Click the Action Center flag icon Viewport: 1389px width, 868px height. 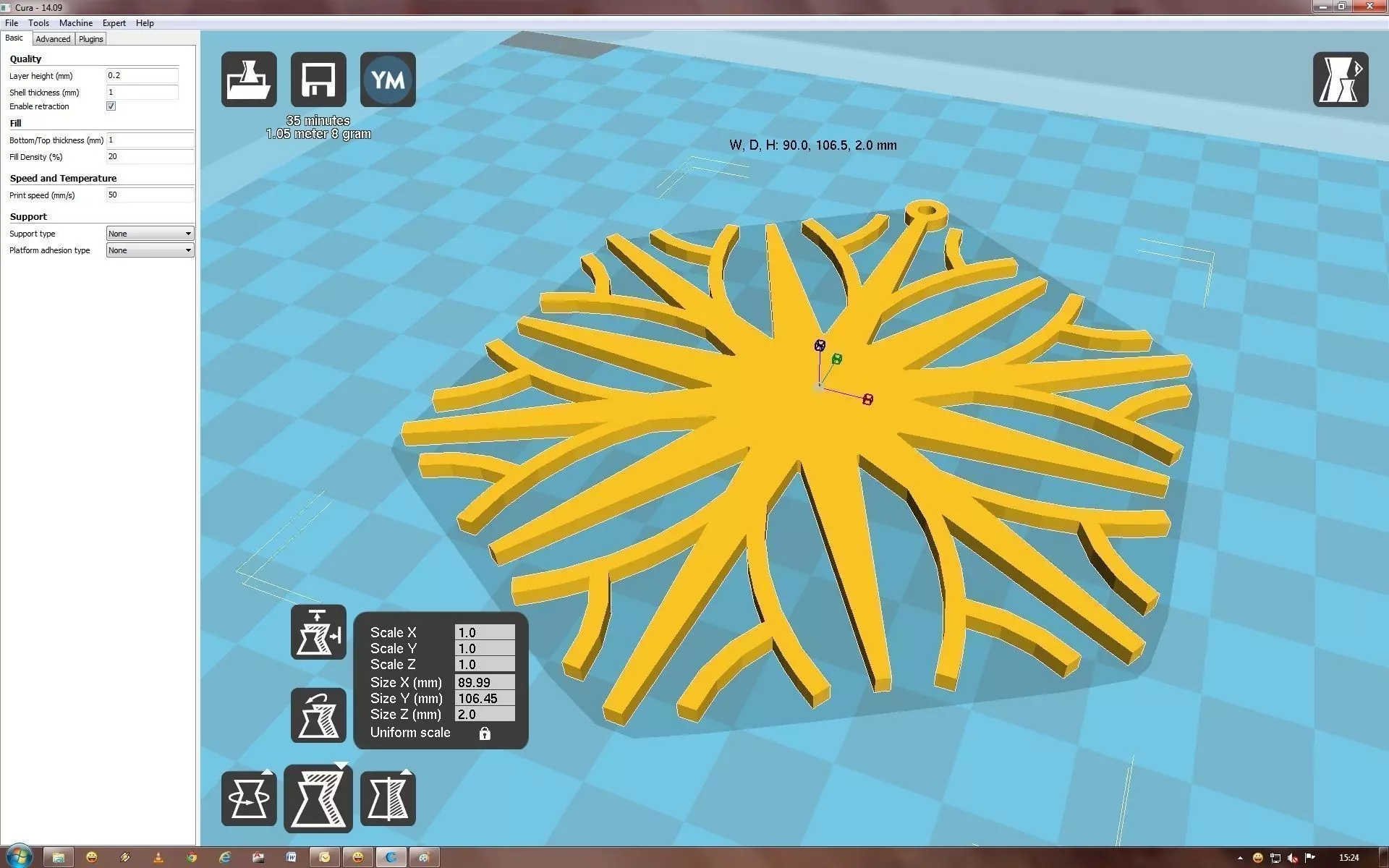[1310, 858]
